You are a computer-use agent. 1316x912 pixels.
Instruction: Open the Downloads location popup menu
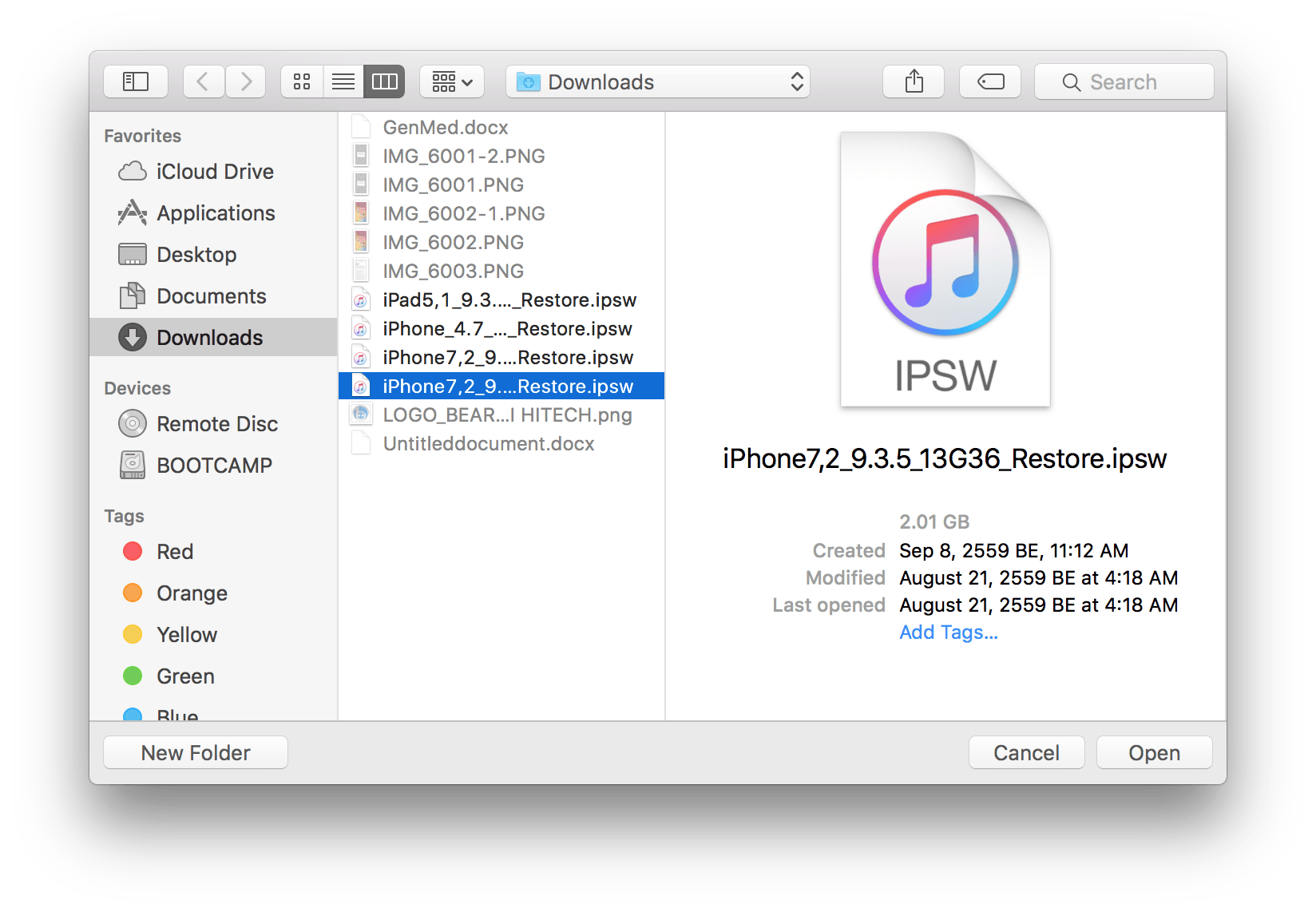pyautogui.click(x=658, y=81)
